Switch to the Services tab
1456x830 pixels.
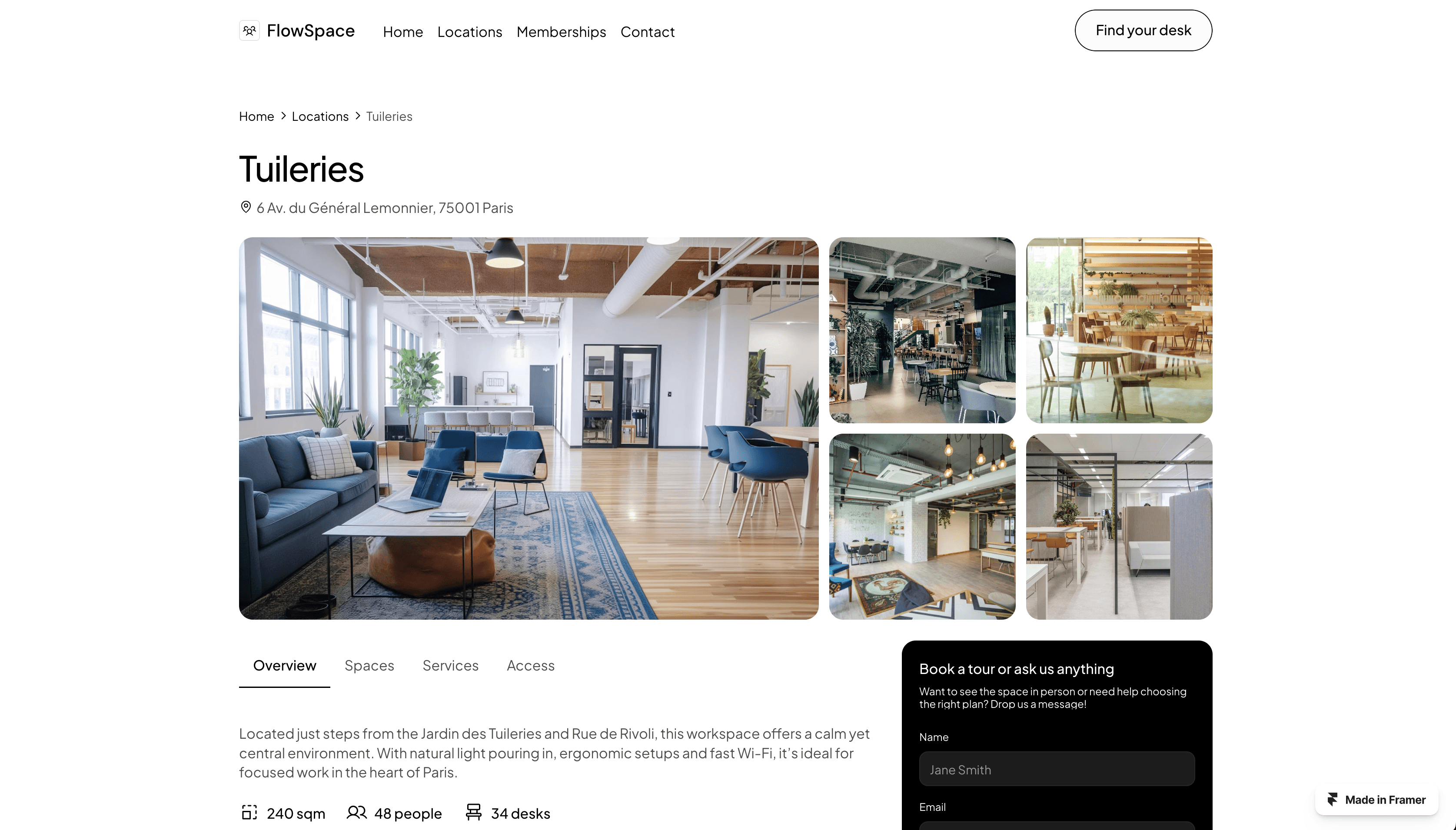(450, 665)
